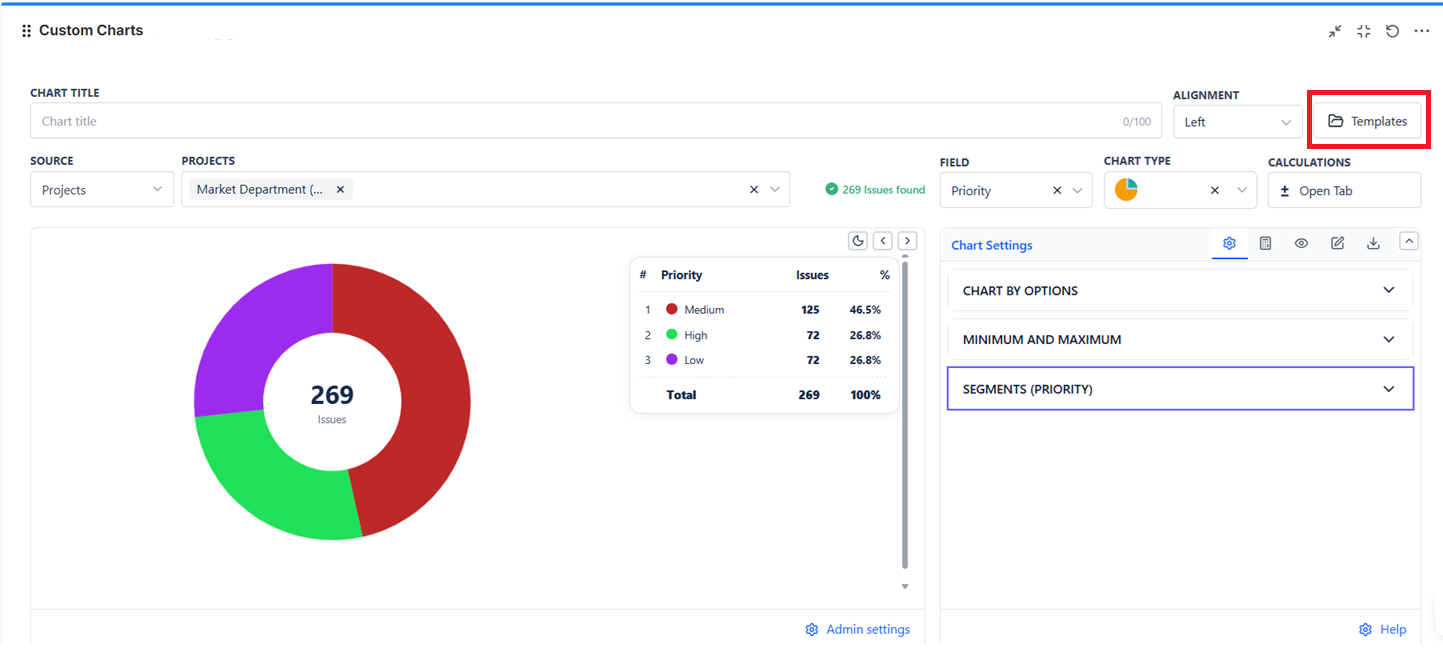Click the green High legend color dot
Viewport: 1443px width, 658px height.
(672, 335)
